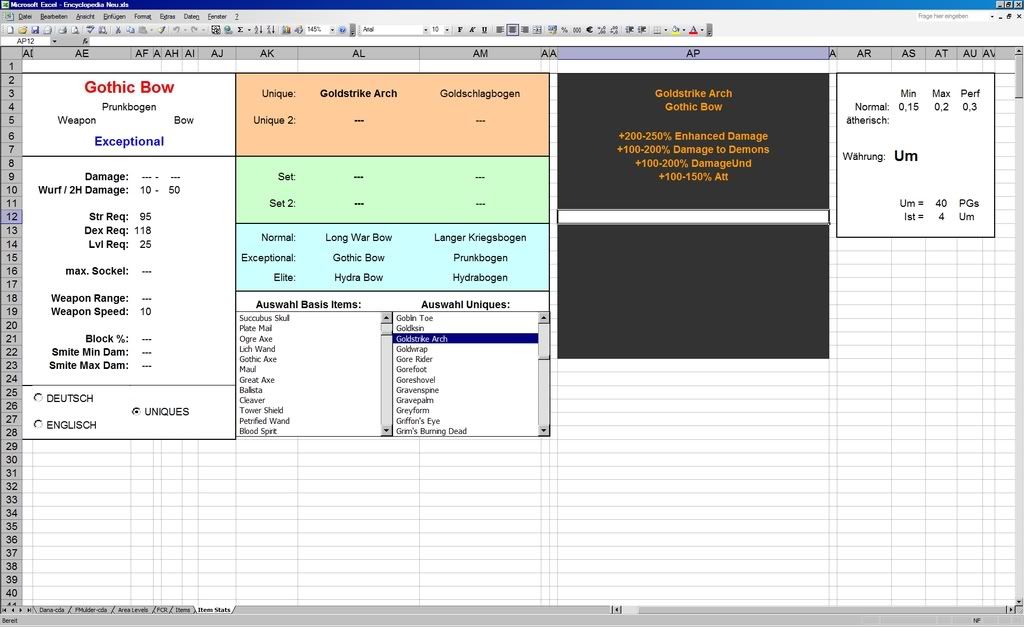Open the fill color dropdown arrow
The height and width of the screenshot is (627, 1024).
pos(684,29)
